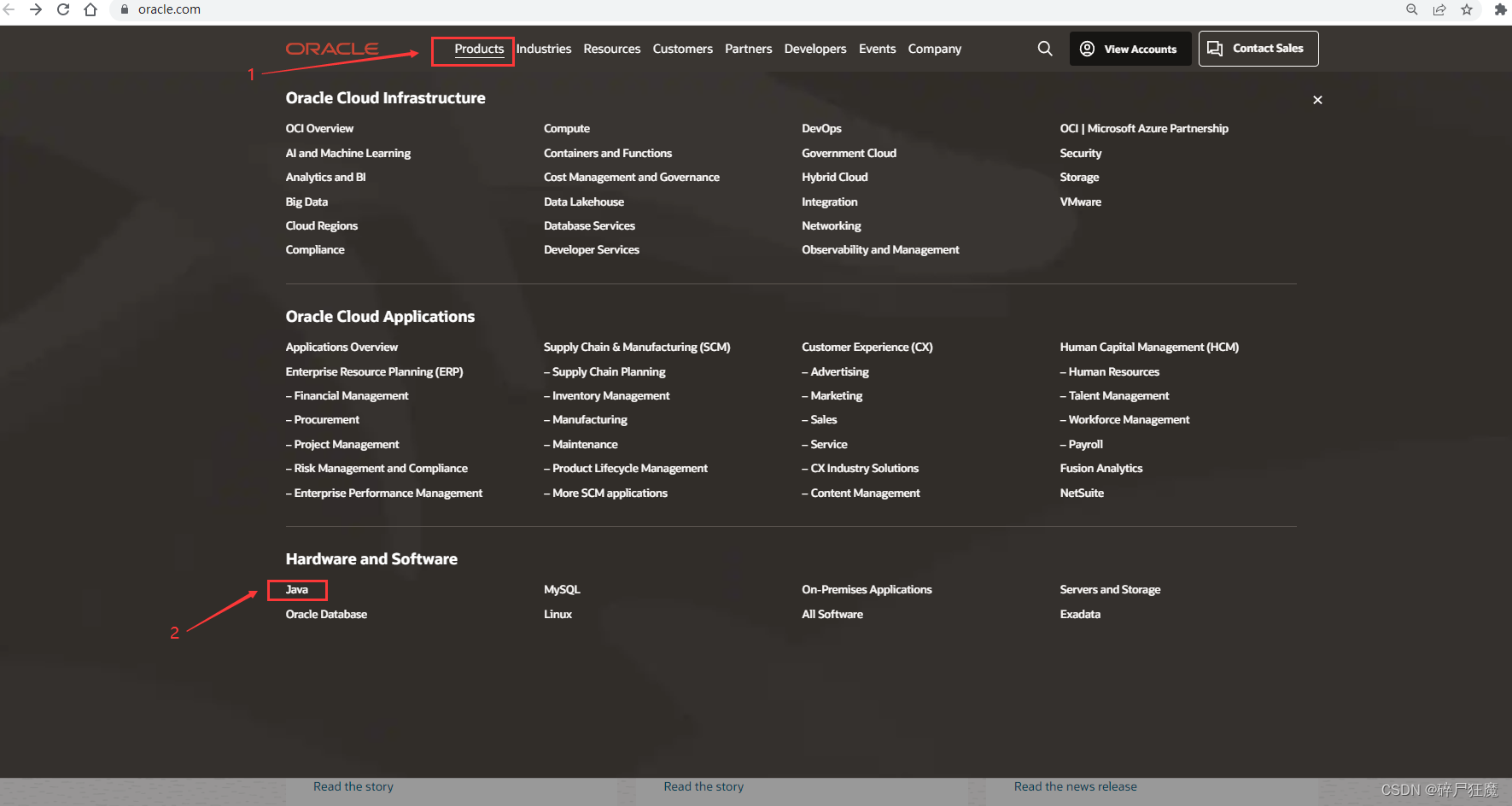Click the Java link
This screenshot has width=1512, height=806.
[x=297, y=589]
